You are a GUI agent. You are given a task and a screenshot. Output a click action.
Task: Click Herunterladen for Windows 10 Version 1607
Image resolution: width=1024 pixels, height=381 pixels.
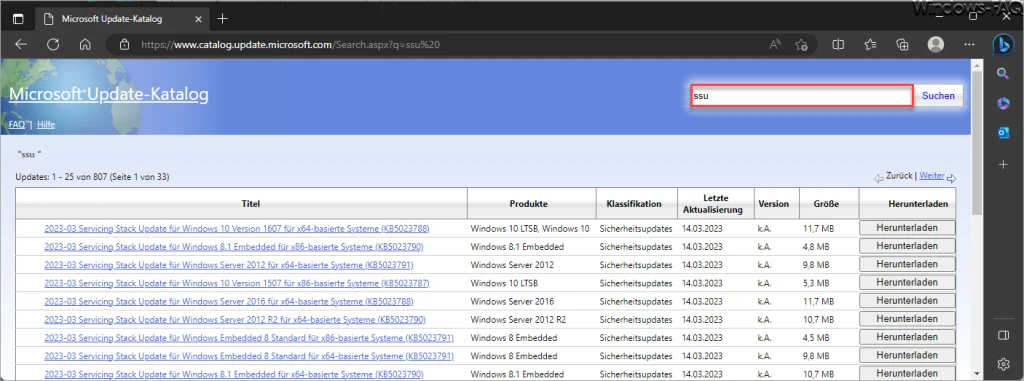click(x=907, y=228)
